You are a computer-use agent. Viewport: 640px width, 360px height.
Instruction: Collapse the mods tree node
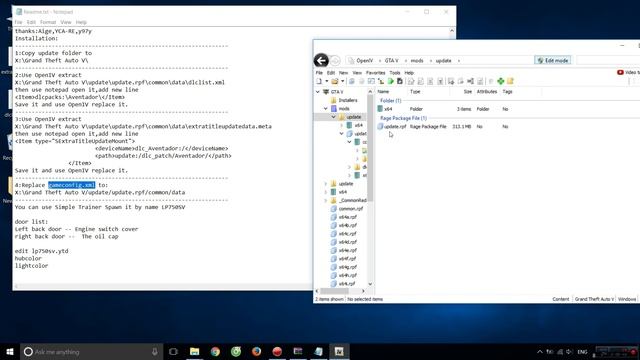pos(326,109)
